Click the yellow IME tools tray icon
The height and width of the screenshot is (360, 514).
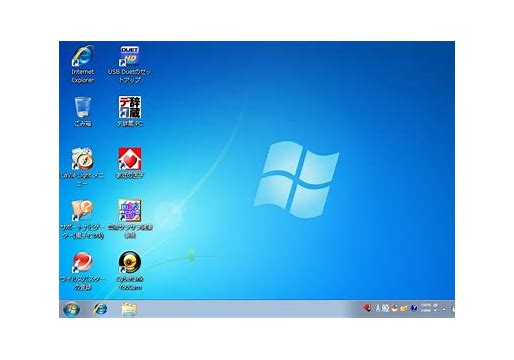pyautogui.click(x=403, y=308)
